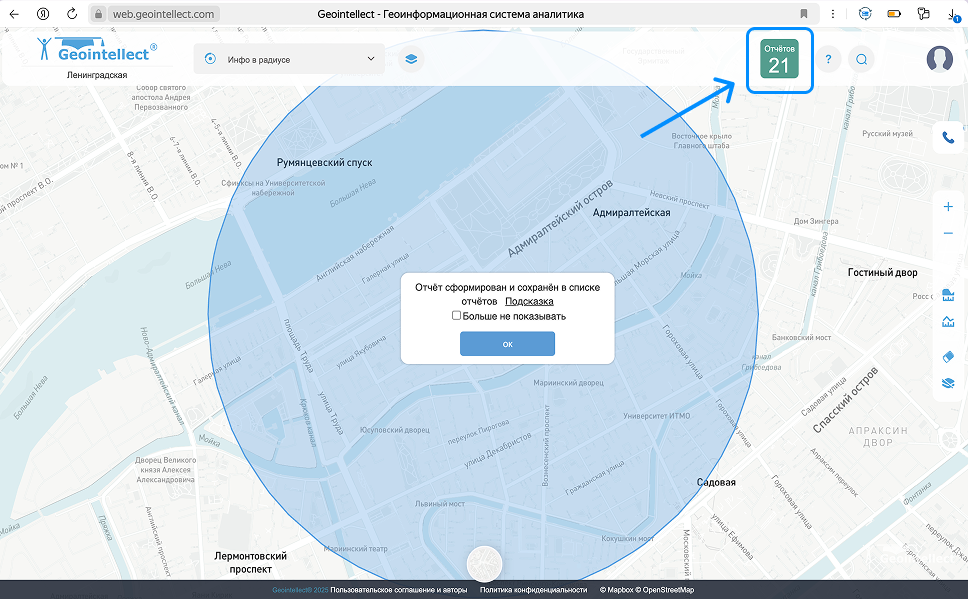Click the question mark help icon

pos(828,60)
